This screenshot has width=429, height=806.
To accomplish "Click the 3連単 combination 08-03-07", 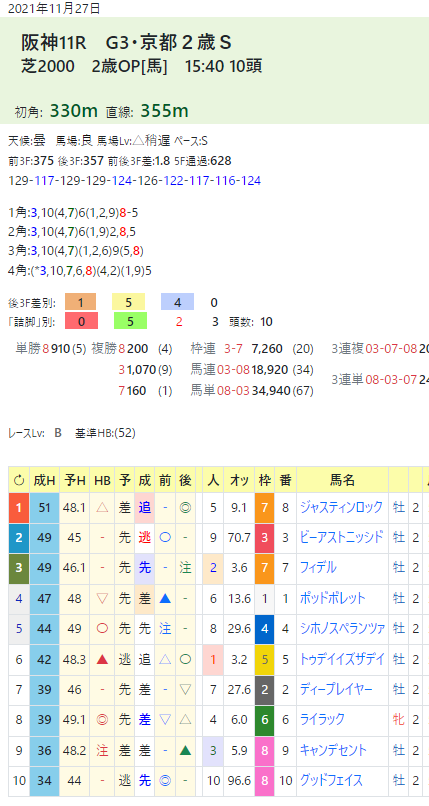I will click(391, 379).
